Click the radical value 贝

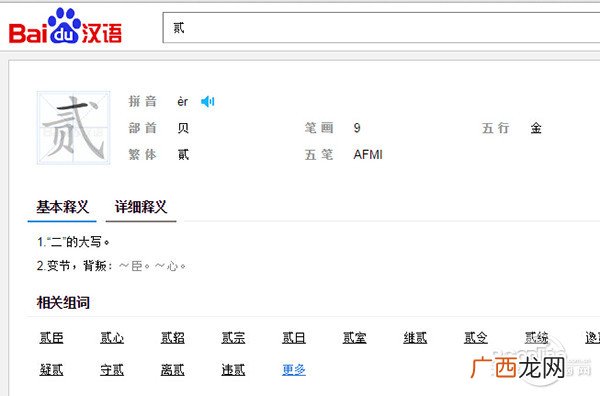[183, 128]
